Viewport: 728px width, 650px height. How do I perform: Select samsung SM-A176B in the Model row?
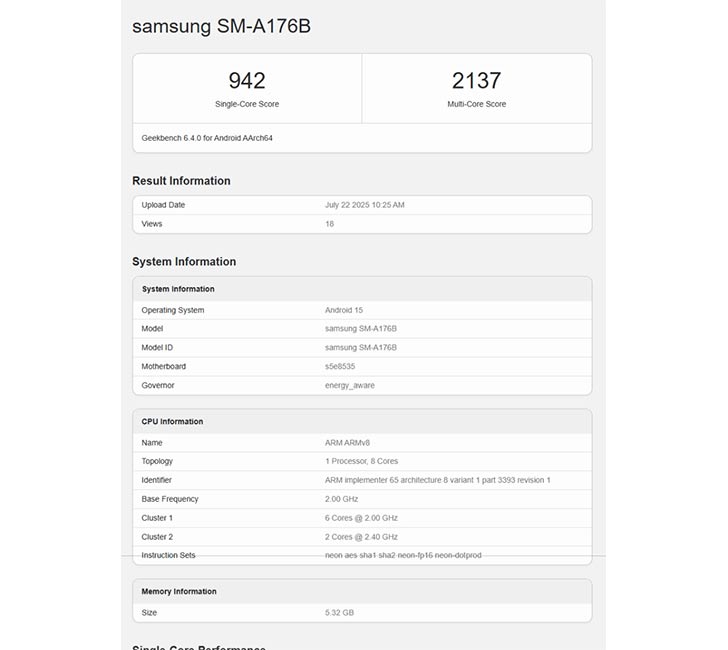(361, 329)
